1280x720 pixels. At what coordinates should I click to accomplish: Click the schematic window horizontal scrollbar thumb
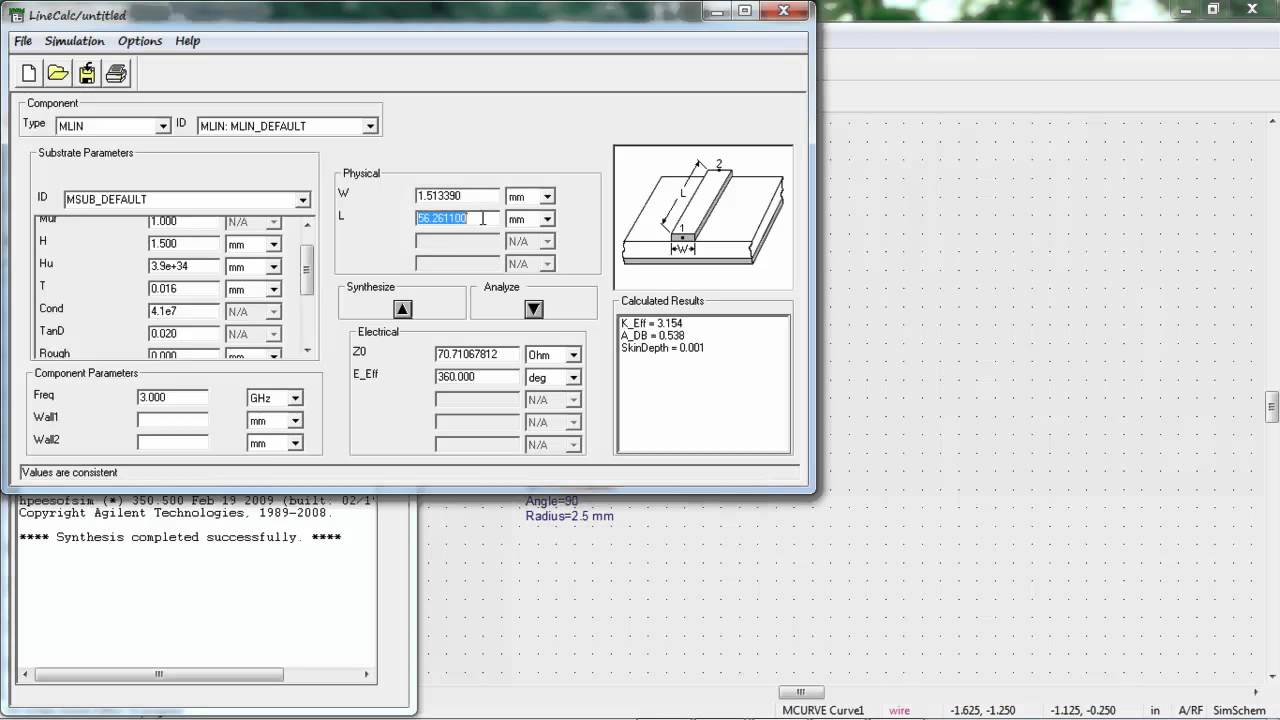point(801,692)
